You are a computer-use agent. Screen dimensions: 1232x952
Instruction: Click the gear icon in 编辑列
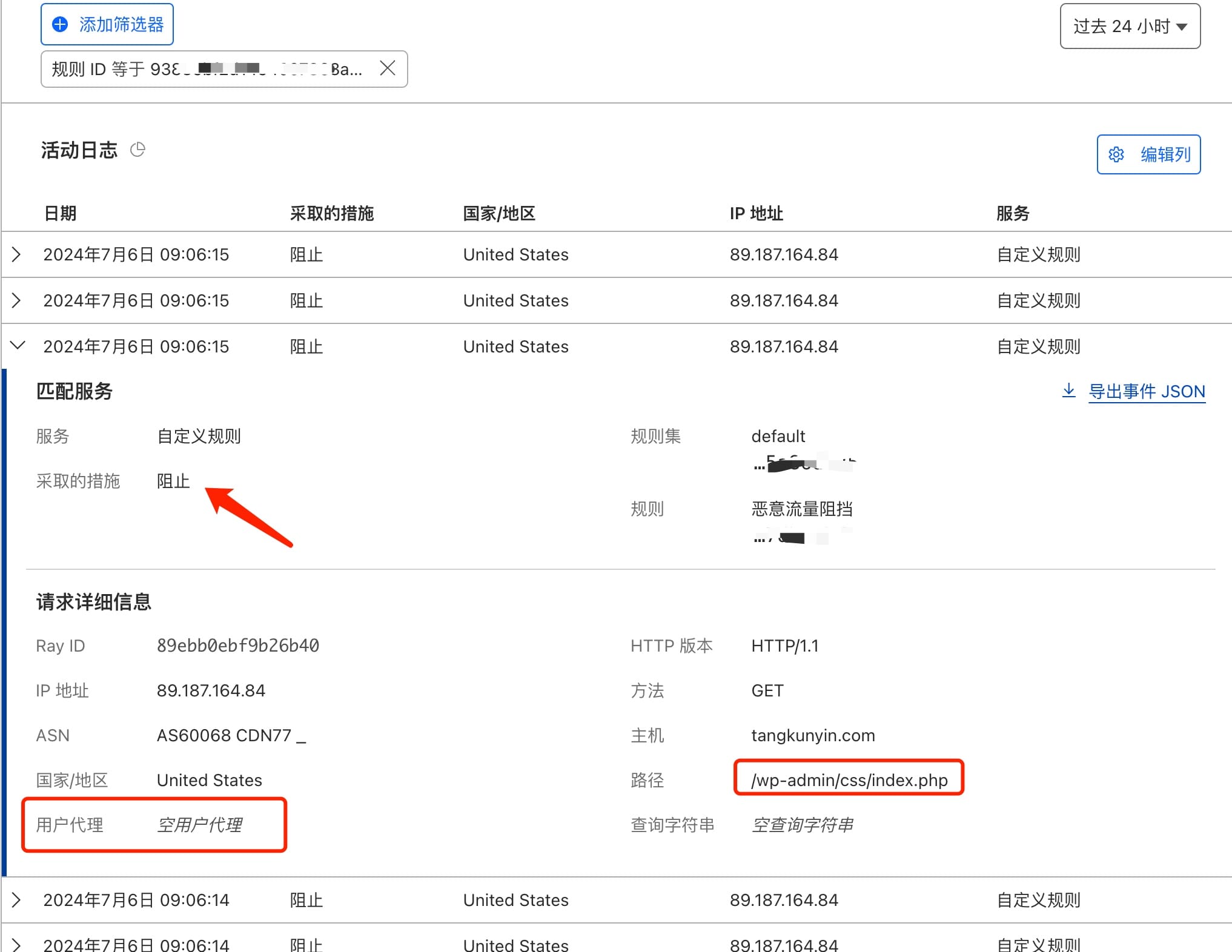point(1116,154)
